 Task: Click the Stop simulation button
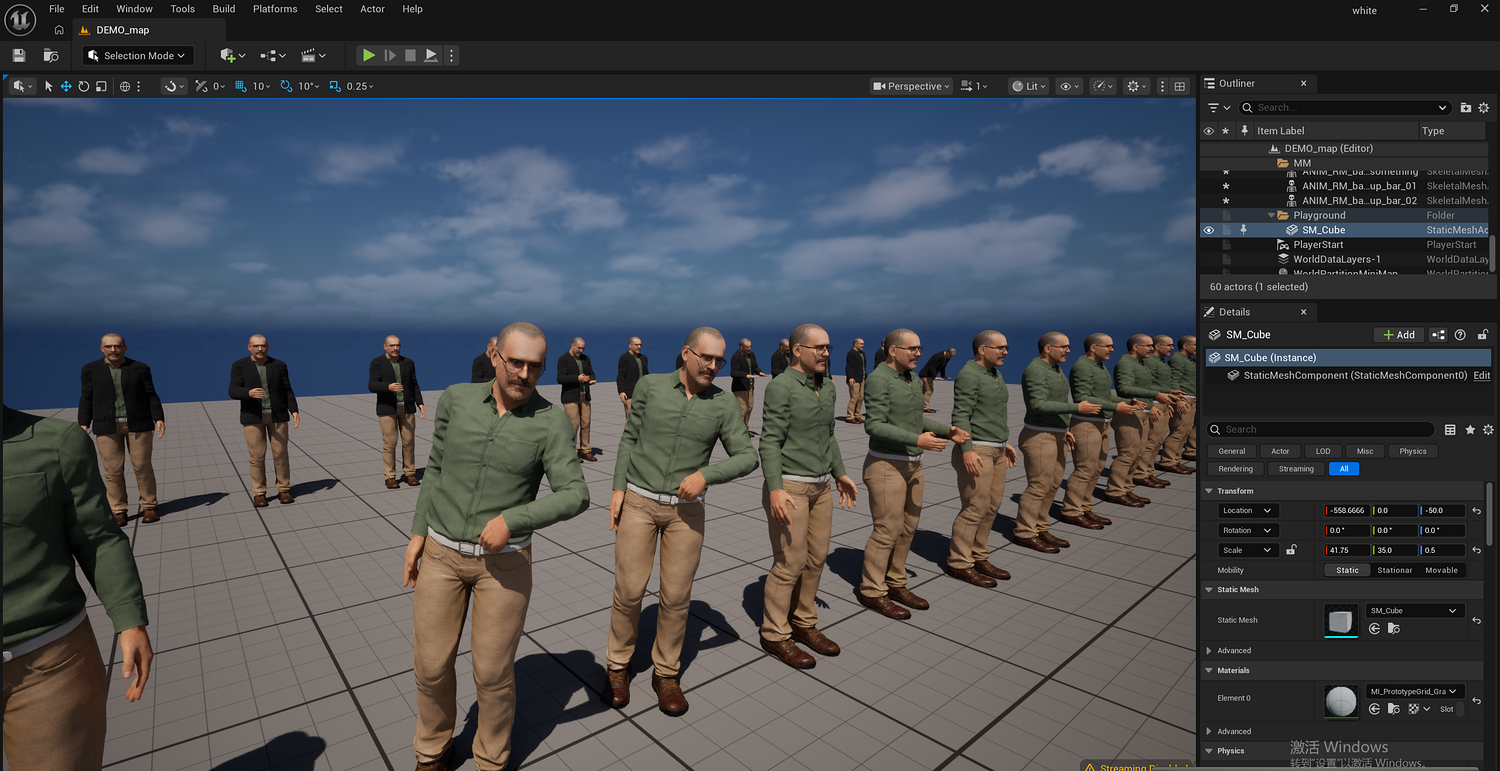click(x=410, y=56)
